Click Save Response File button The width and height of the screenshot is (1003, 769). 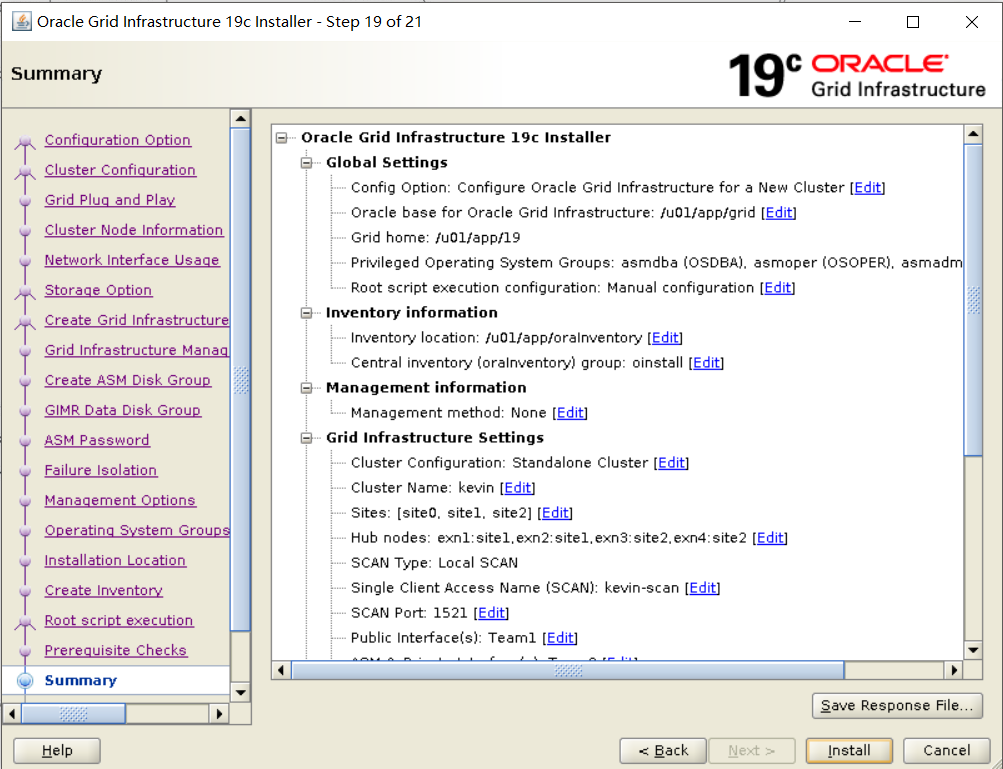[897, 706]
